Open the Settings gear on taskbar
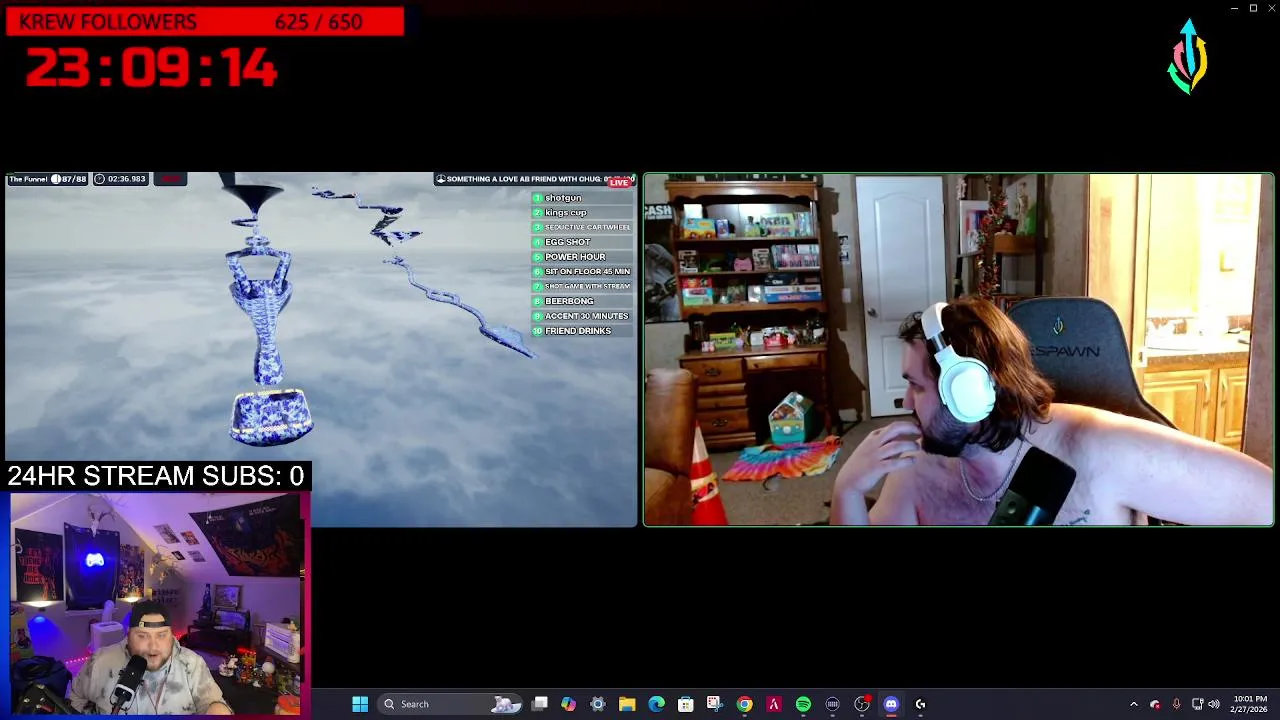Image resolution: width=1280 pixels, height=720 pixels. click(x=598, y=704)
